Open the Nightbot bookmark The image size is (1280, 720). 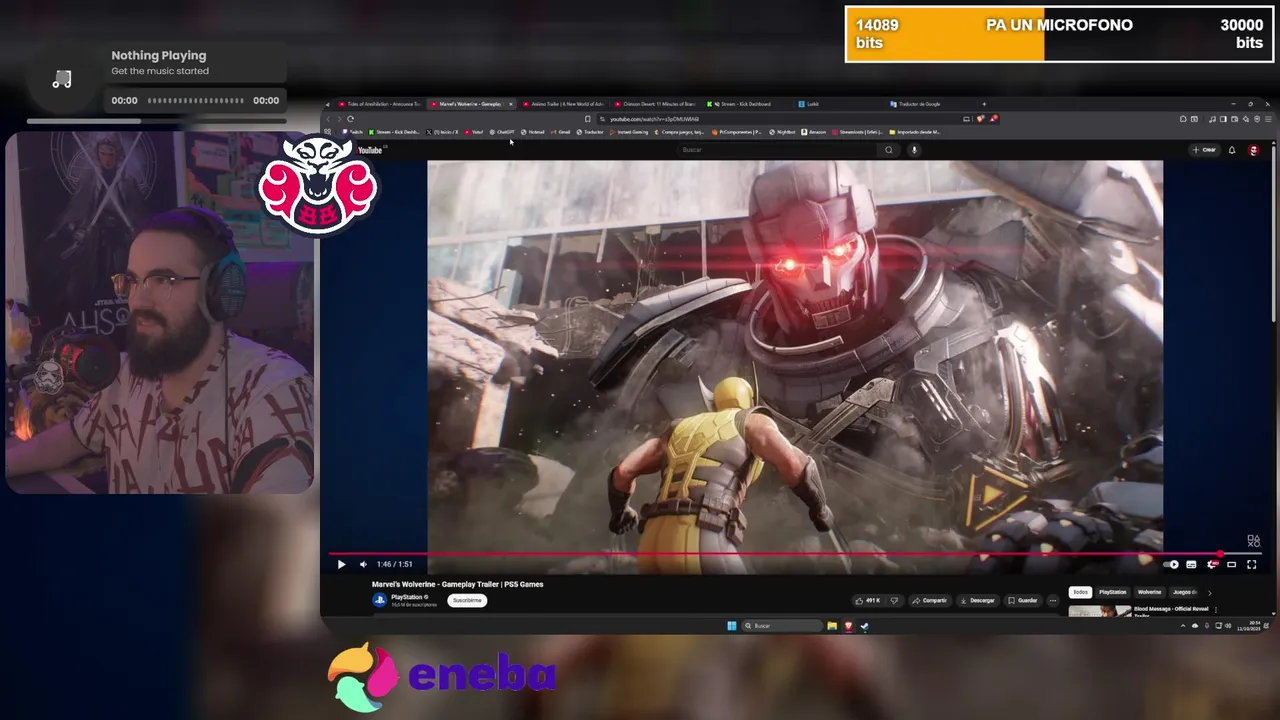782,132
